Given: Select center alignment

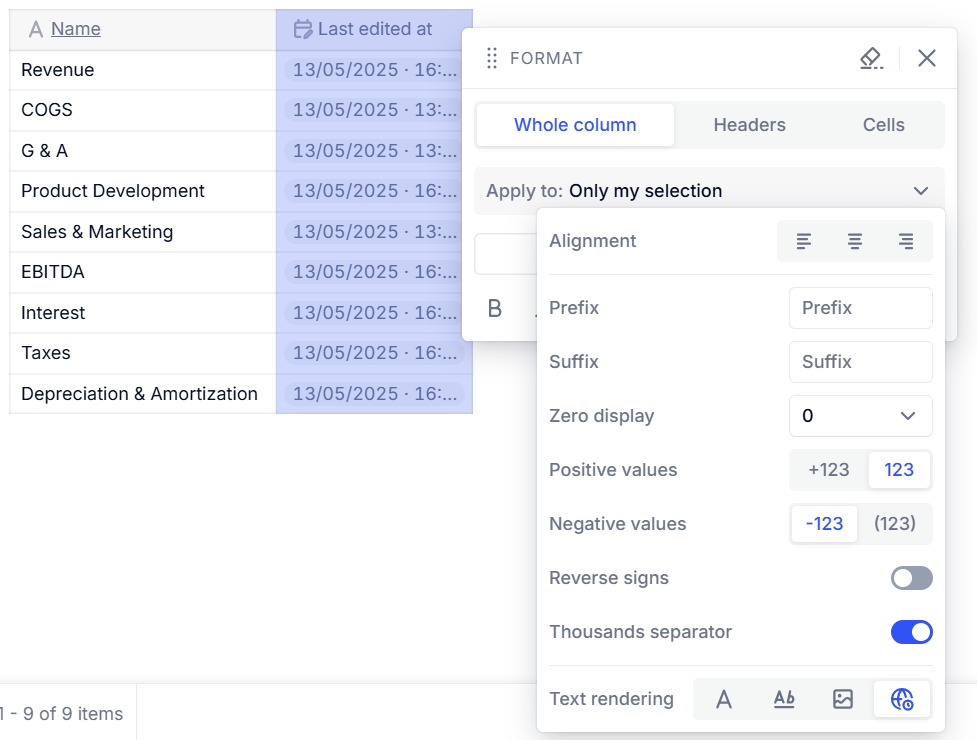Looking at the screenshot, I should point(855,241).
